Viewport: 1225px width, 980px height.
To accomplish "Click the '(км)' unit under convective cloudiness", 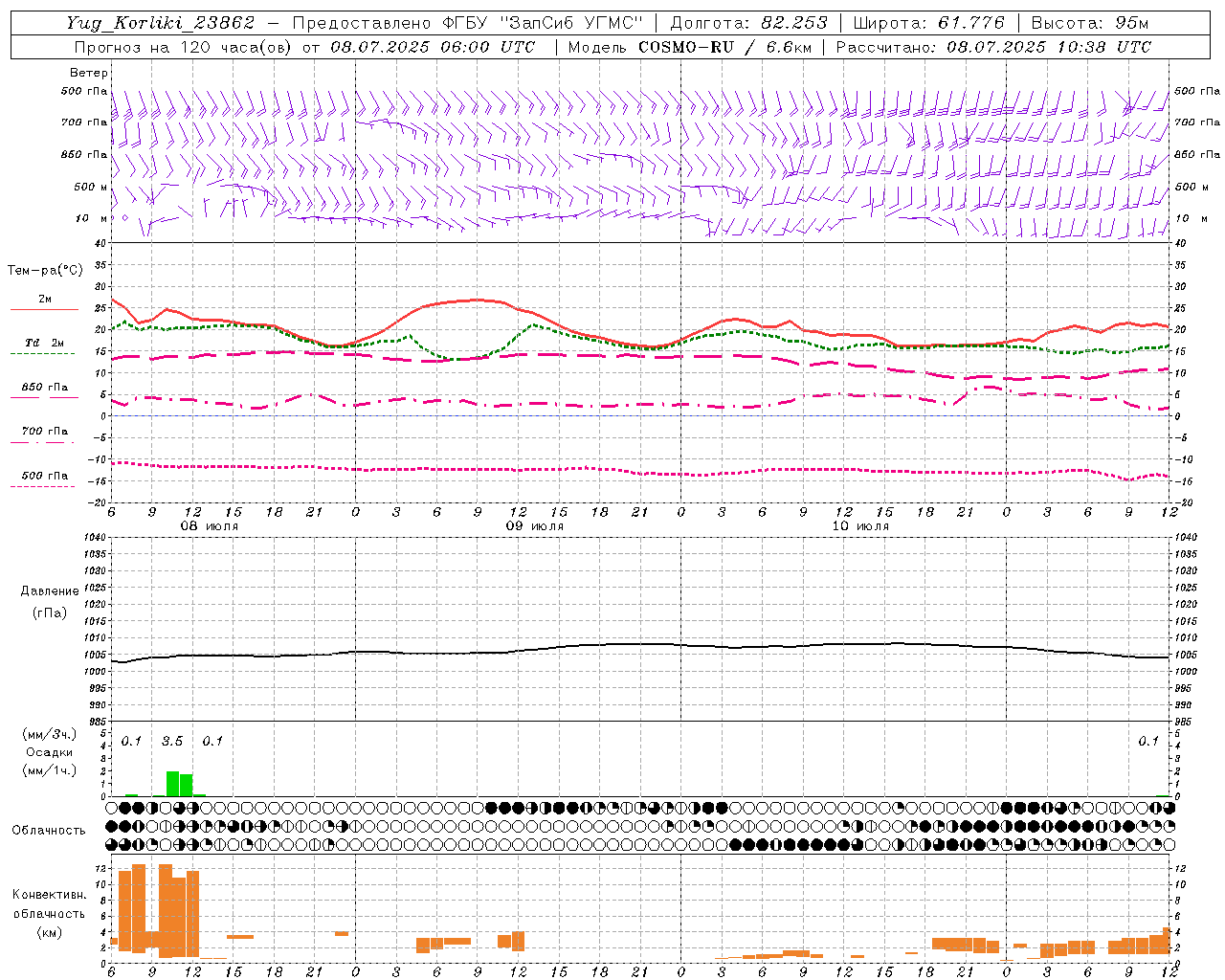I will click(x=49, y=932).
